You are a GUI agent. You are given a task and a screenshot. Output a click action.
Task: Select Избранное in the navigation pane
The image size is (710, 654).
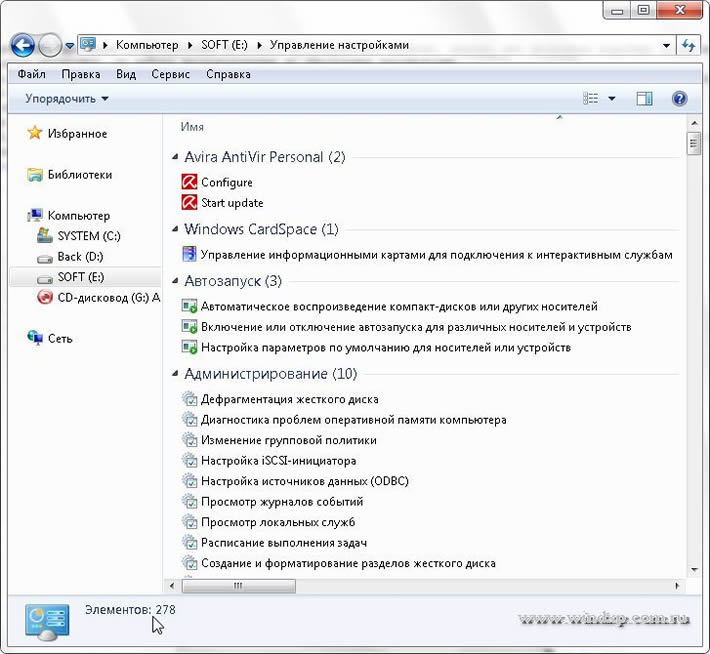pyautogui.click(x=77, y=134)
